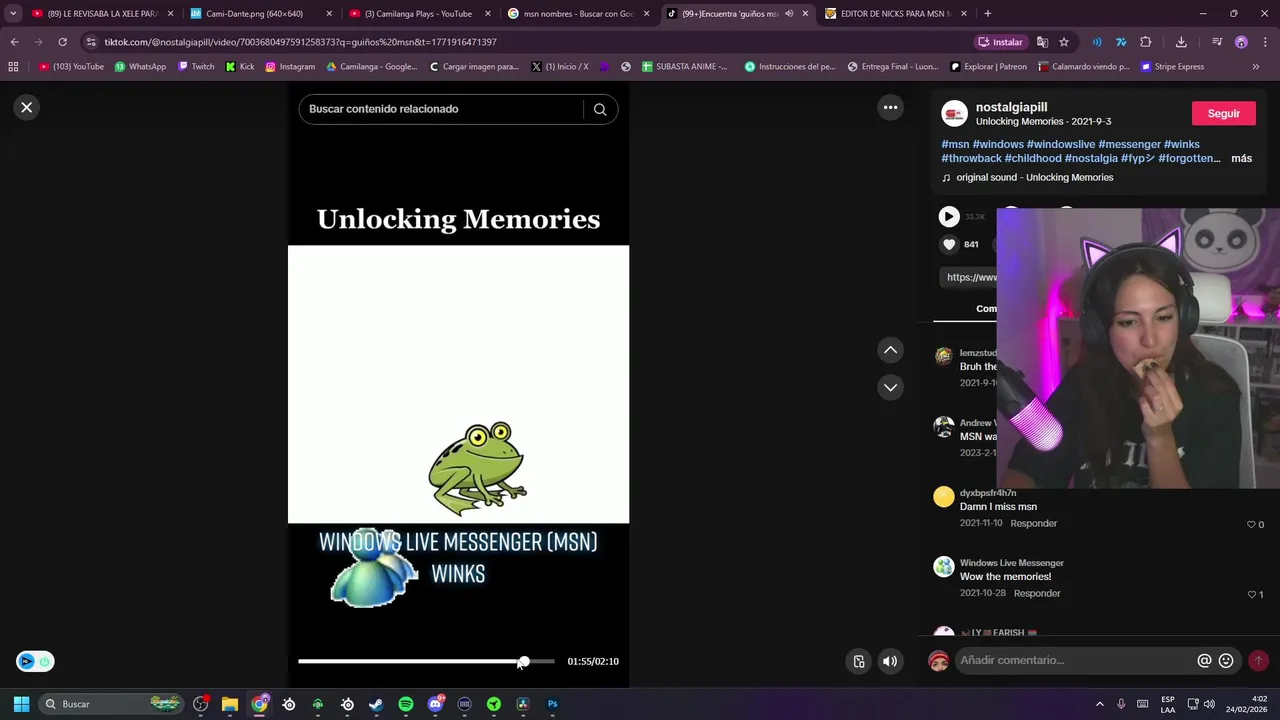Image resolution: width=1280 pixels, height=720 pixels.
Task: Open the tab search dropdown
Action: point(13,14)
